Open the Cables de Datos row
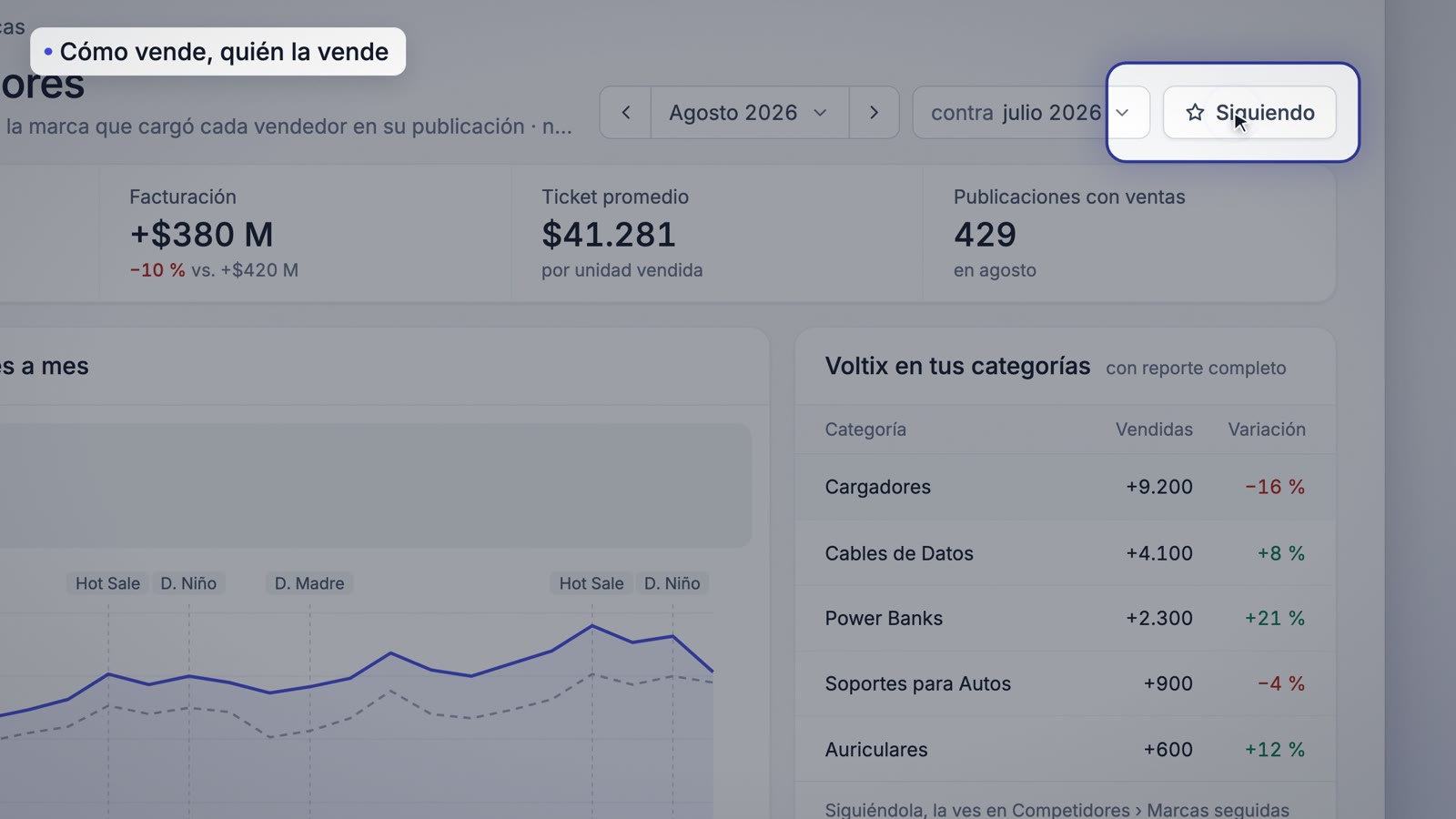Screen dimensions: 1456x819 (x=1065, y=553)
